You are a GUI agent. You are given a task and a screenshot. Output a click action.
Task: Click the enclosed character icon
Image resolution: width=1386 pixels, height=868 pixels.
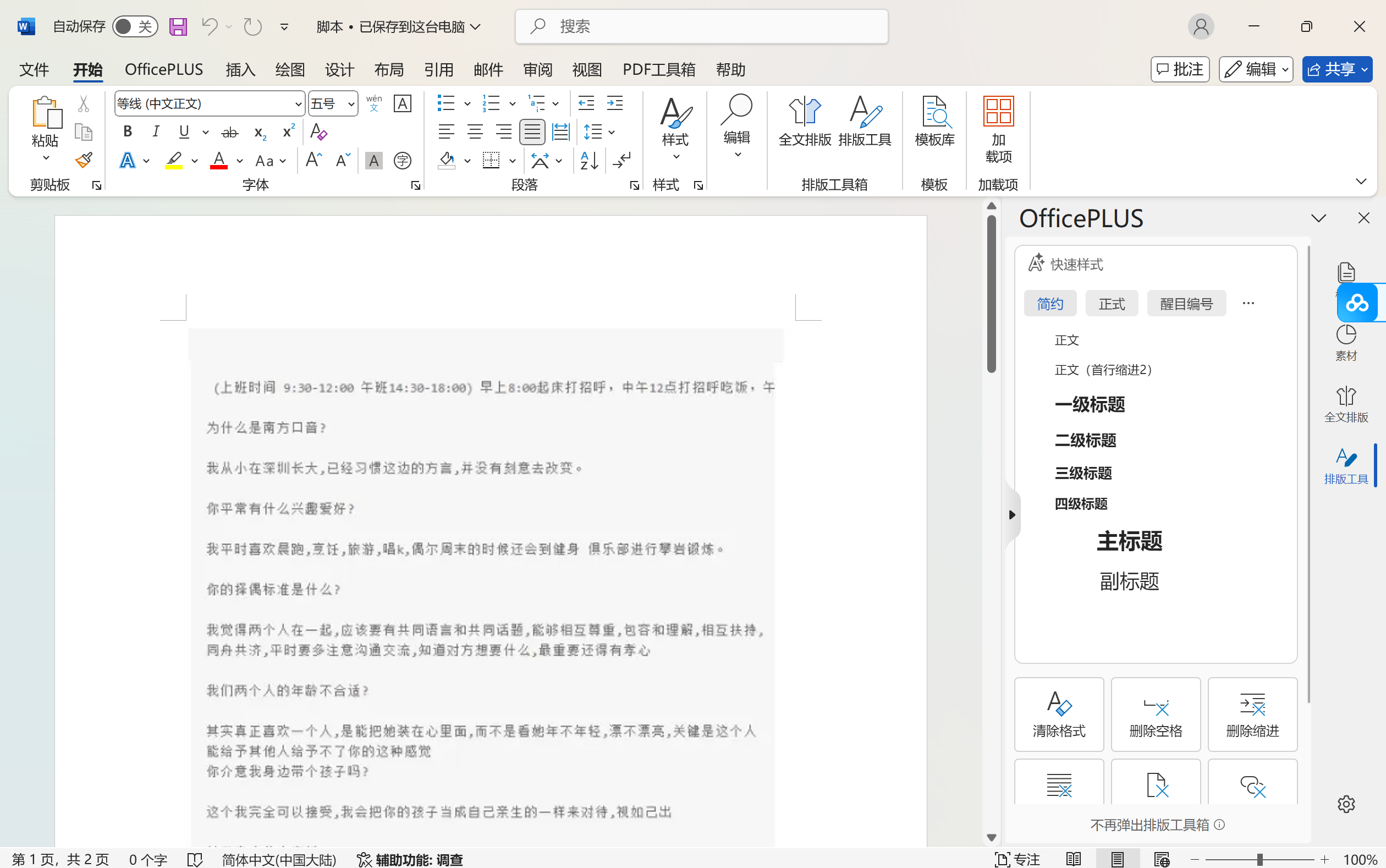(402, 160)
